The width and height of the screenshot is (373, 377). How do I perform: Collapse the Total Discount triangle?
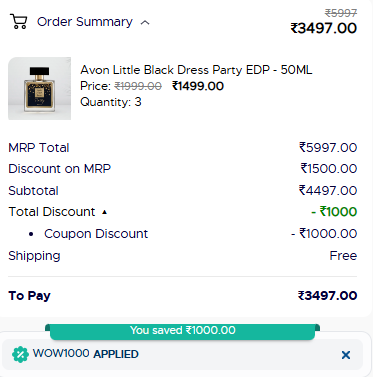tap(104, 212)
